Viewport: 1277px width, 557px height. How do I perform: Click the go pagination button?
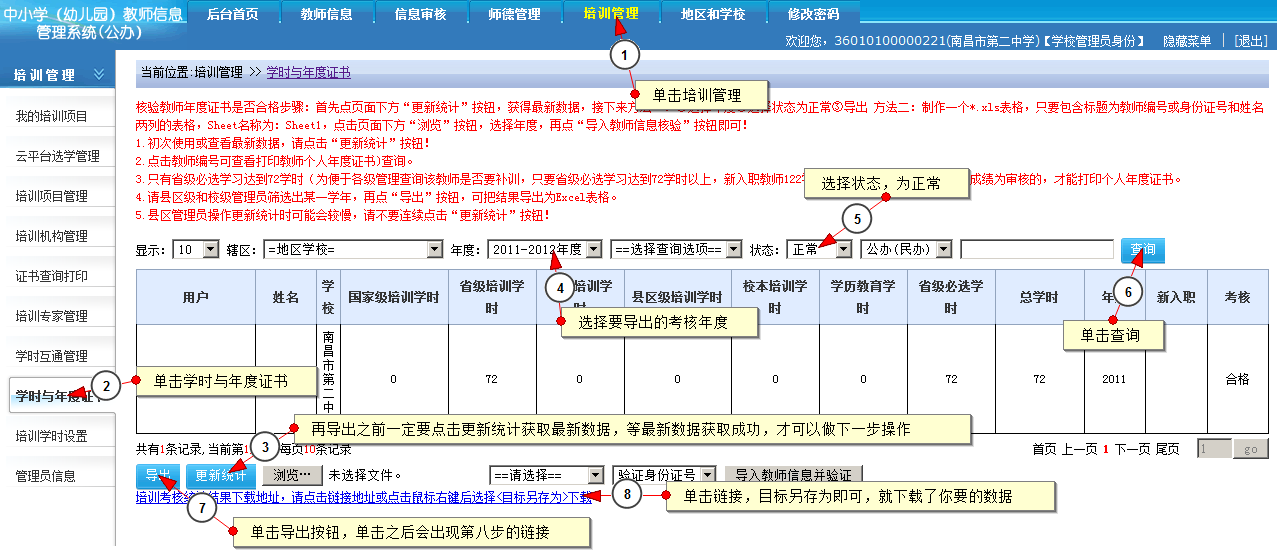(x=1250, y=449)
